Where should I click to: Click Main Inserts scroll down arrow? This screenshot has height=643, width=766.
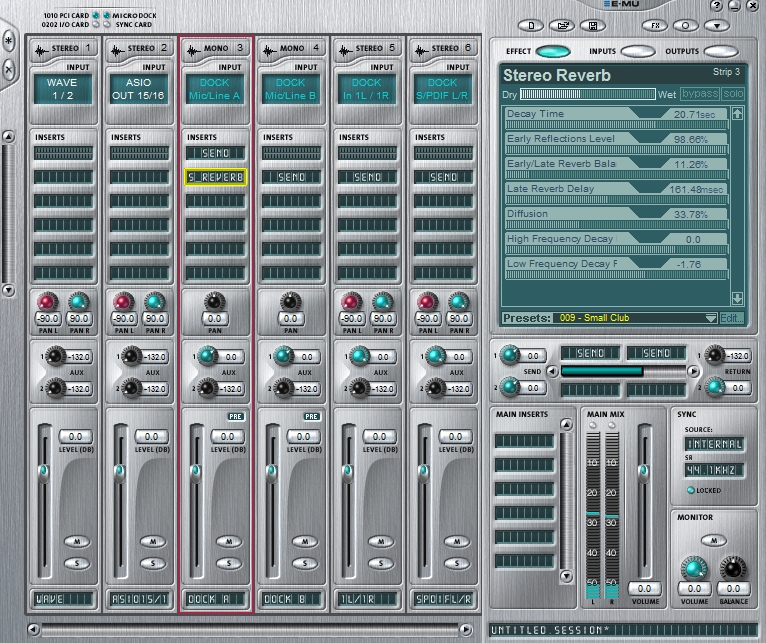pyautogui.click(x=566, y=577)
